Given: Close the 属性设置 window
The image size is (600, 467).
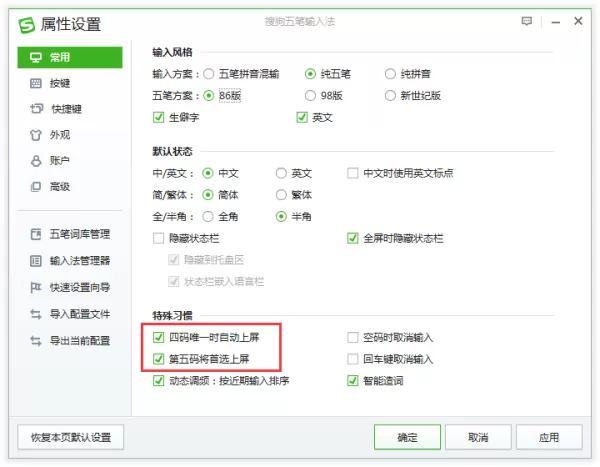Looking at the screenshot, I should (x=578, y=21).
